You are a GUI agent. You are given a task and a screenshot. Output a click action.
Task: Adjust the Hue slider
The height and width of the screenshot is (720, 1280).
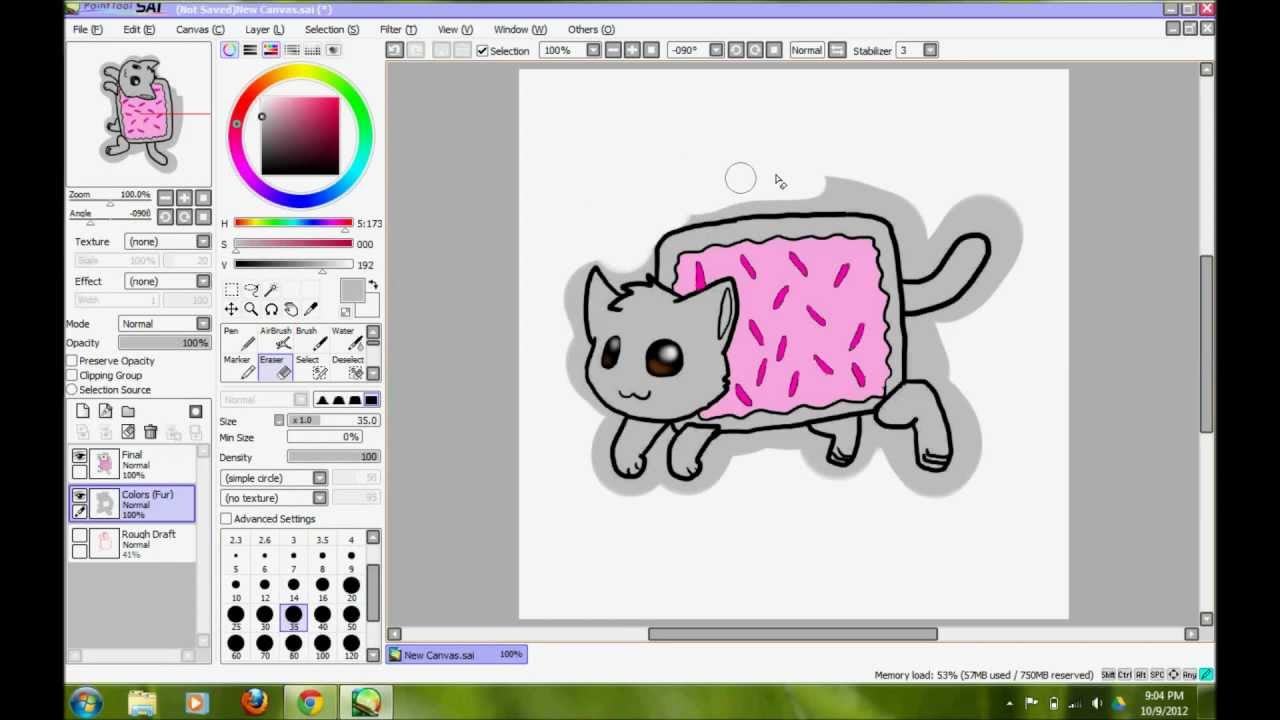[293, 224]
